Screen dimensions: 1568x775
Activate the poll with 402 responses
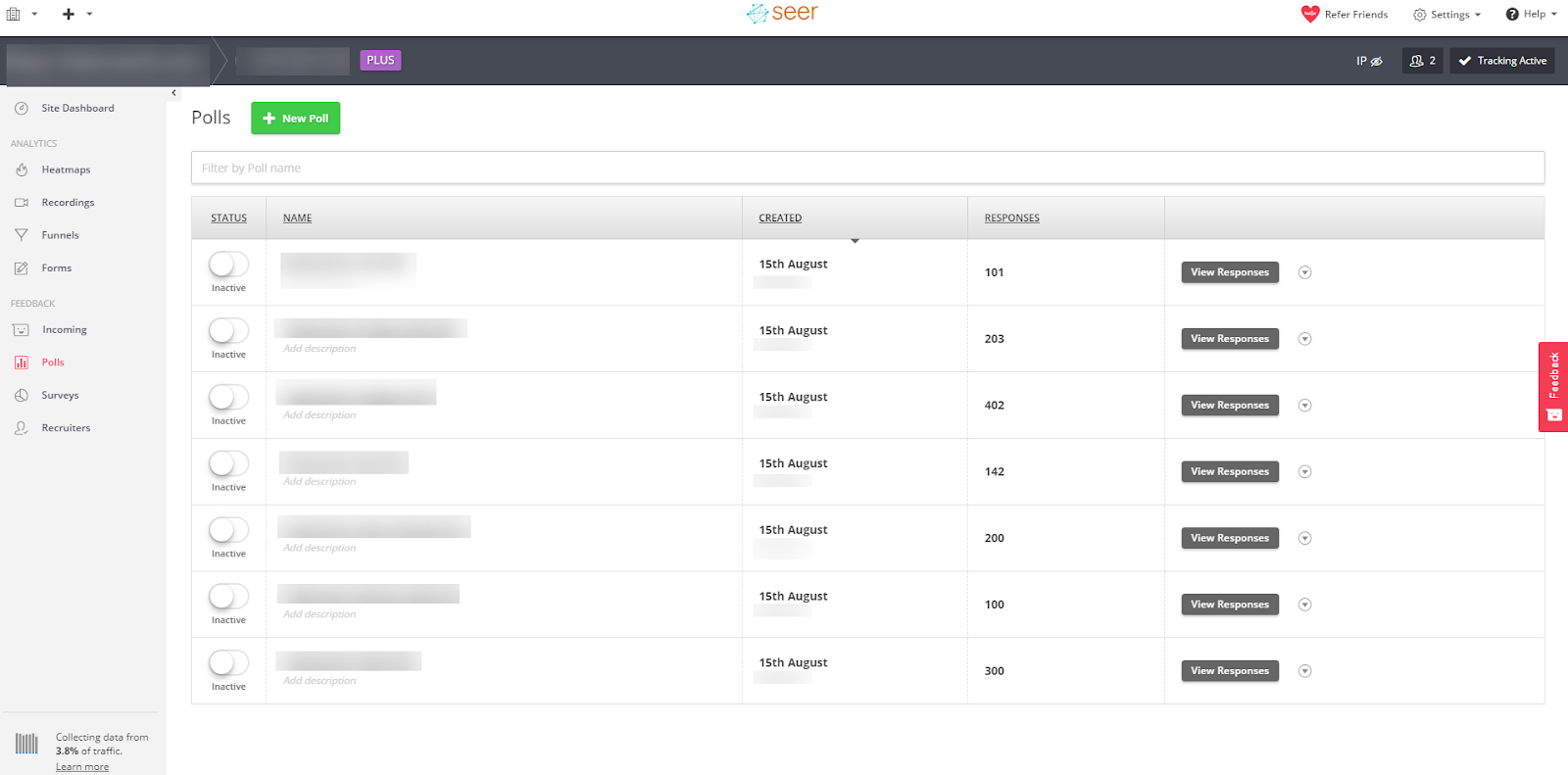pyautogui.click(x=228, y=397)
